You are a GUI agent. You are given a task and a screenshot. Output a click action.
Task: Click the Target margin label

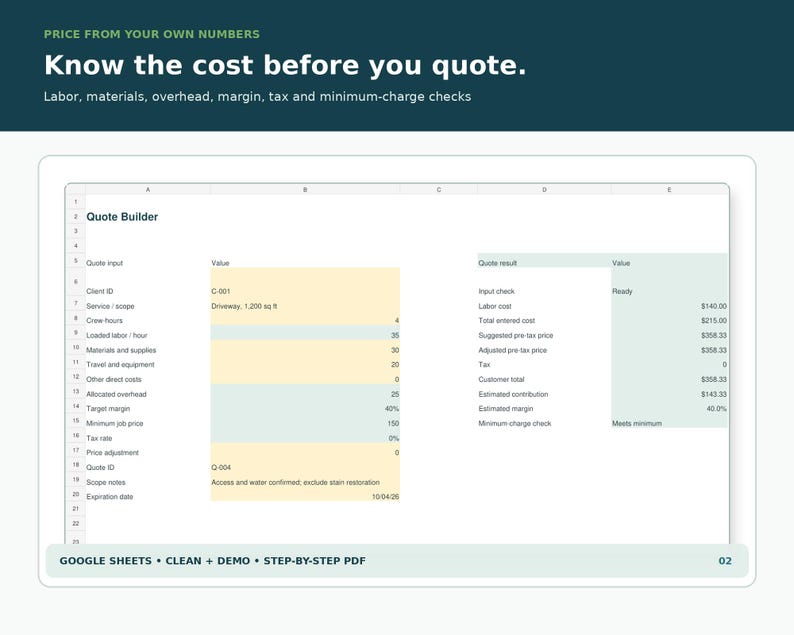[x=108, y=409]
